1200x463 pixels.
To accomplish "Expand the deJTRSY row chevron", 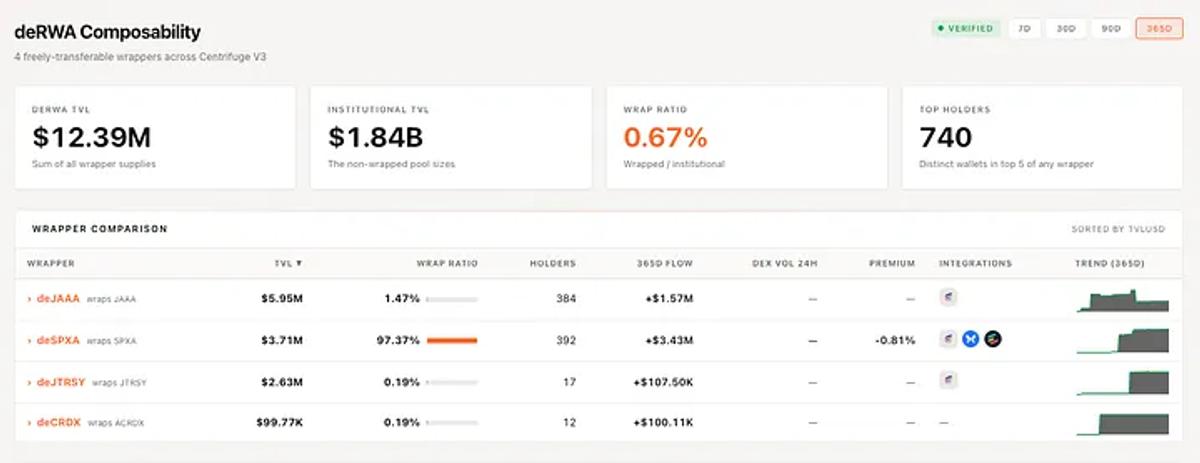I will tap(29, 381).
